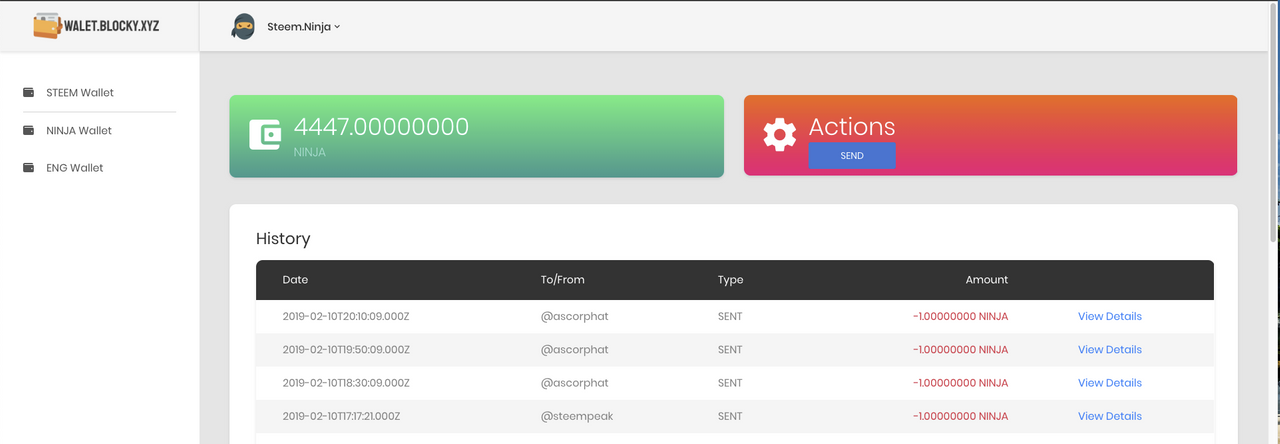Click the page vertical scrollbar
This screenshot has height=444, width=1280.
point(1274,120)
